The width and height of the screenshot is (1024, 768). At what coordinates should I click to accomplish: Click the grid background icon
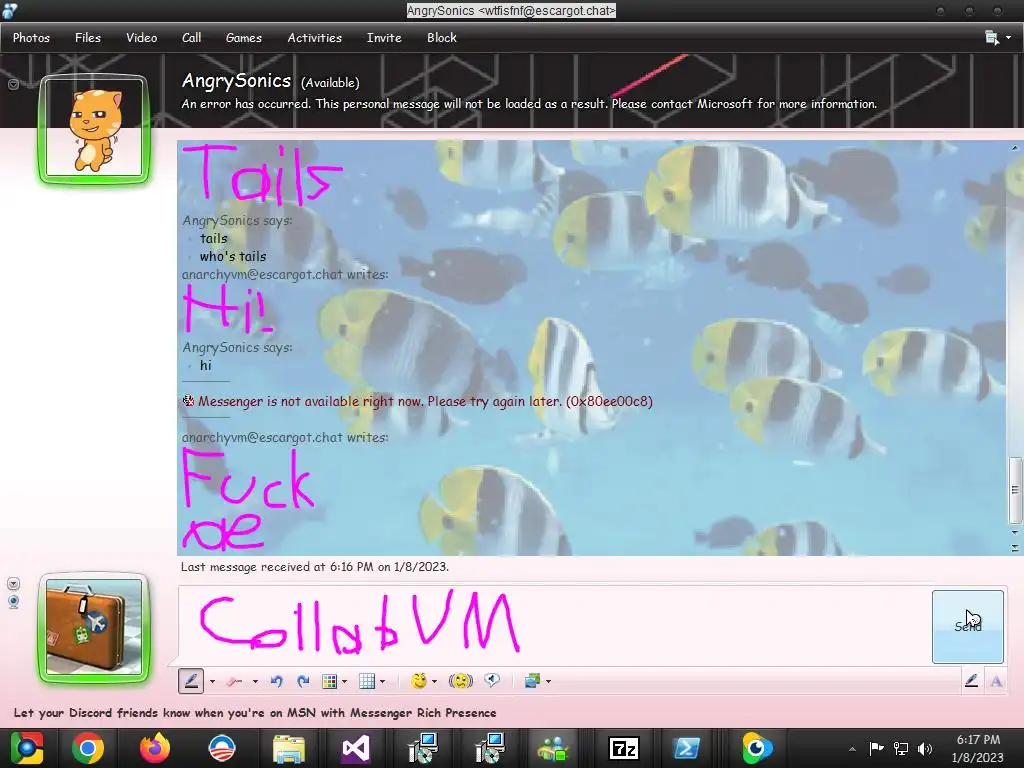(x=367, y=681)
